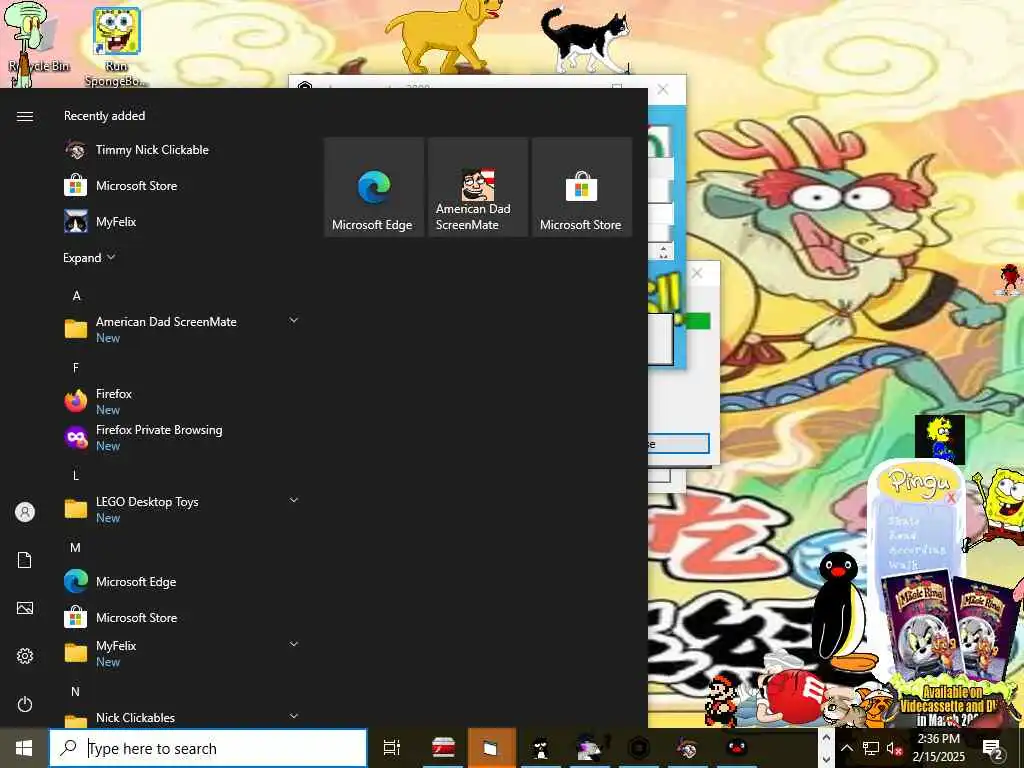Viewport: 1024px width, 768px height.
Task: Open the clock showing 2:36 PM
Action: tap(938, 748)
